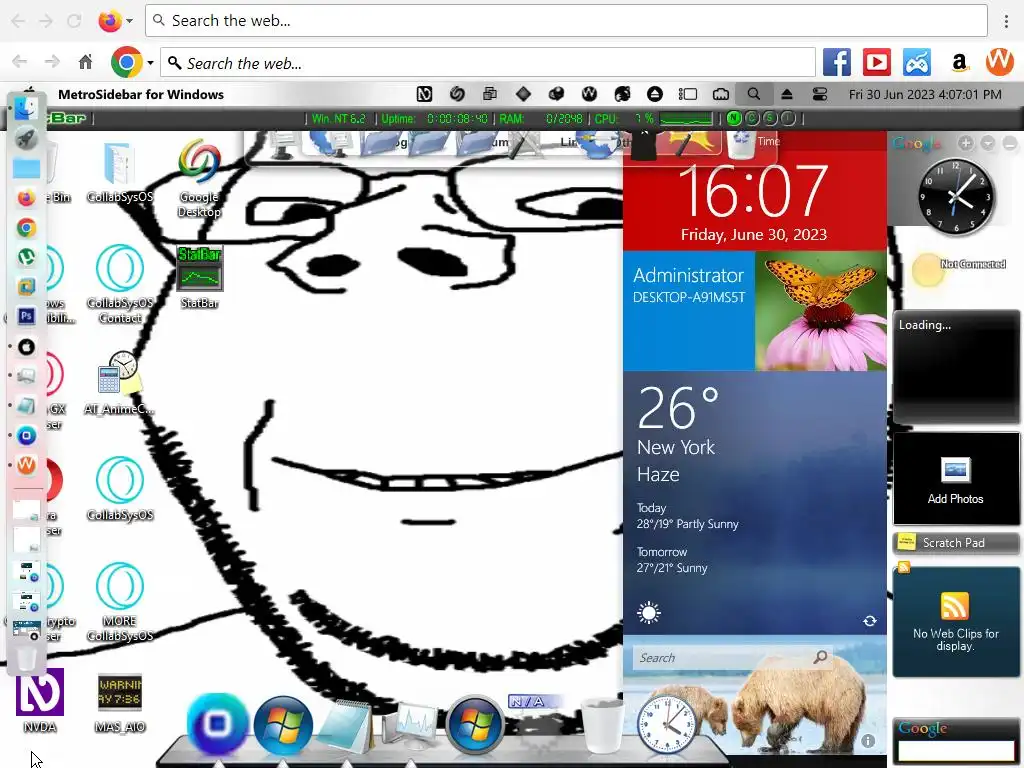
Task: Go to home page via house icon
Action: tap(85, 63)
